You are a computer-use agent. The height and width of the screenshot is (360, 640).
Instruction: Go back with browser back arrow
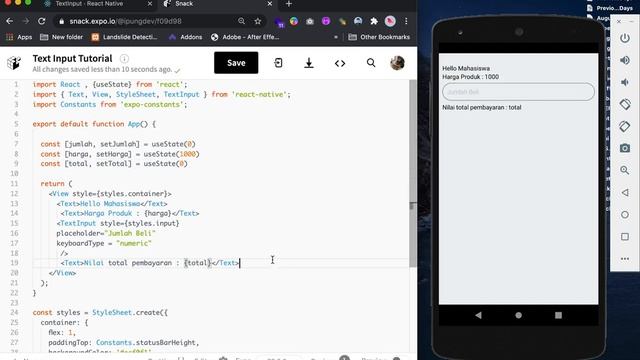point(9,21)
